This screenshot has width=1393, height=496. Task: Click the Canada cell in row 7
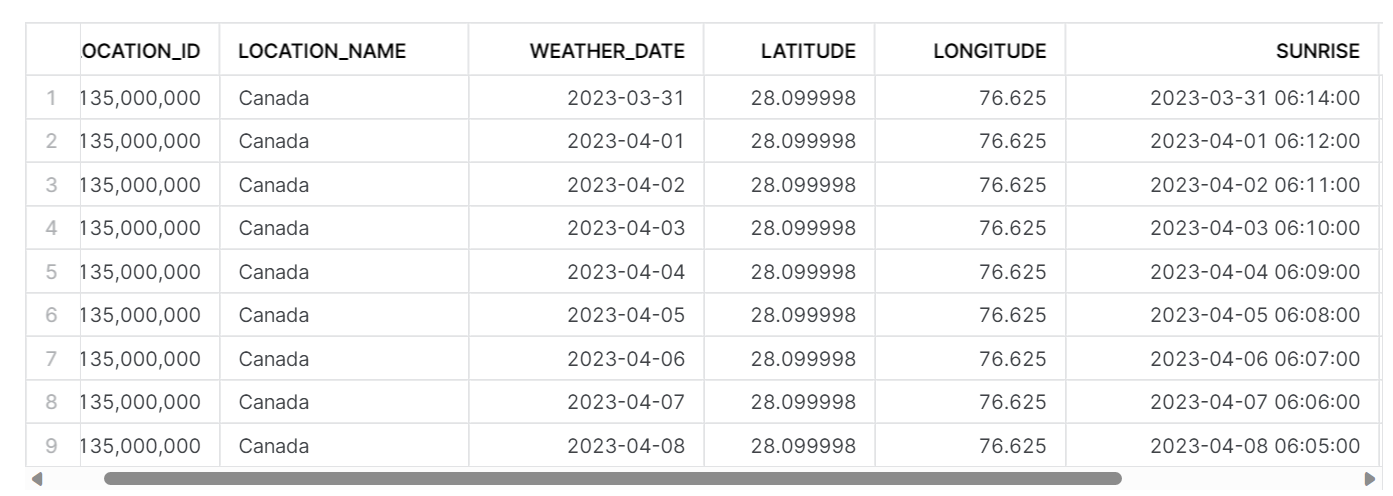click(x=274, y=359)
